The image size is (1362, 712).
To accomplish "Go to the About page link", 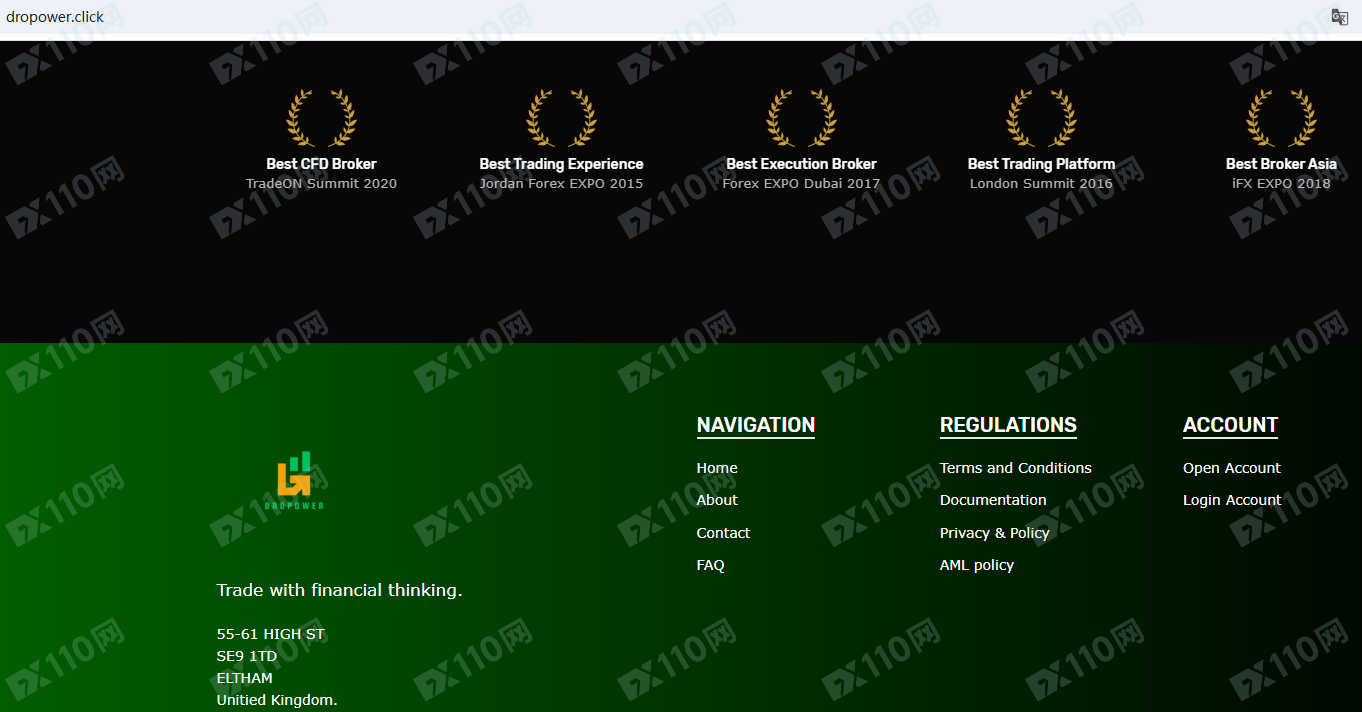I will 717,500.
